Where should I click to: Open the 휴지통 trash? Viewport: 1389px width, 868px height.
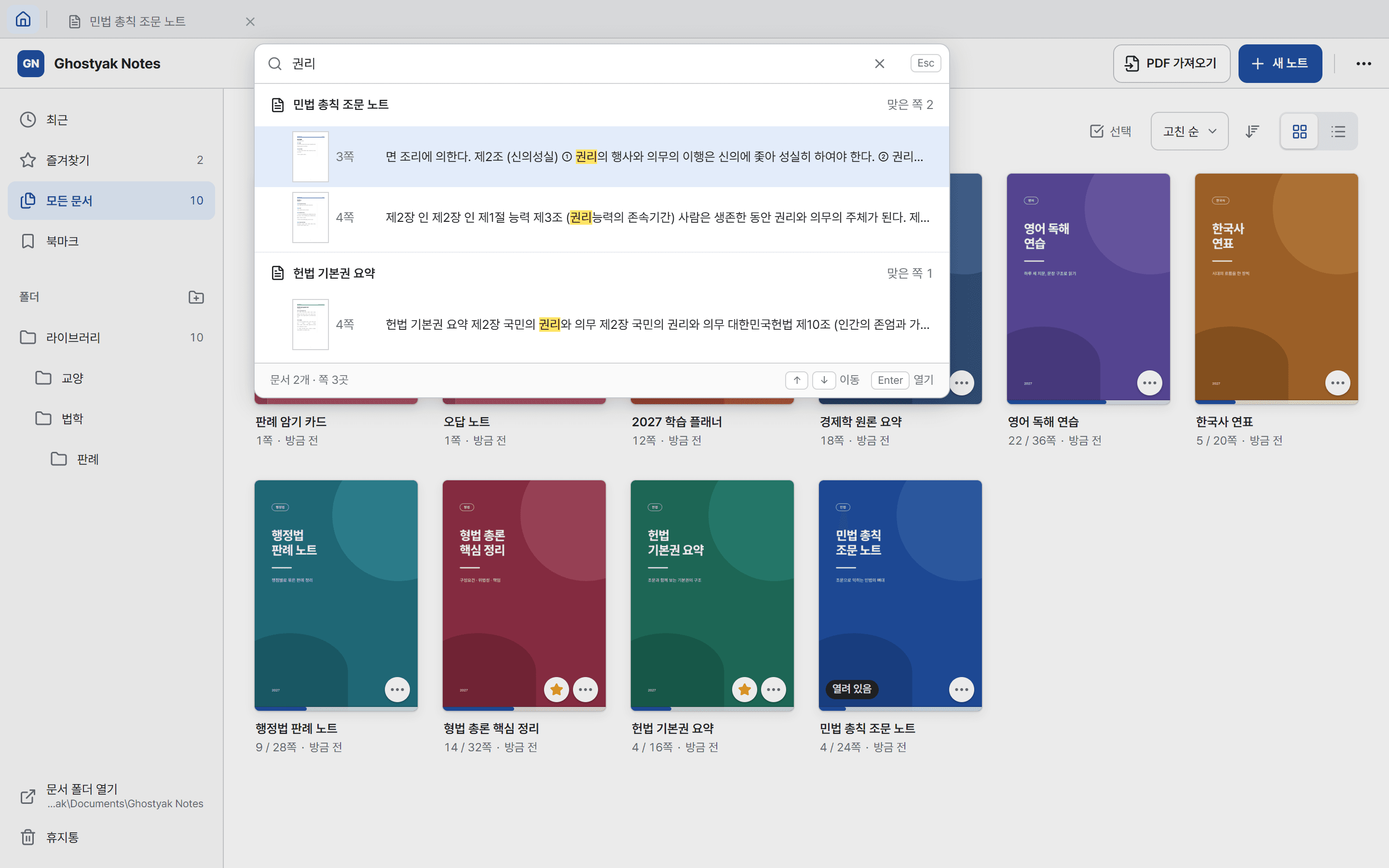click(x=62, y=837)
